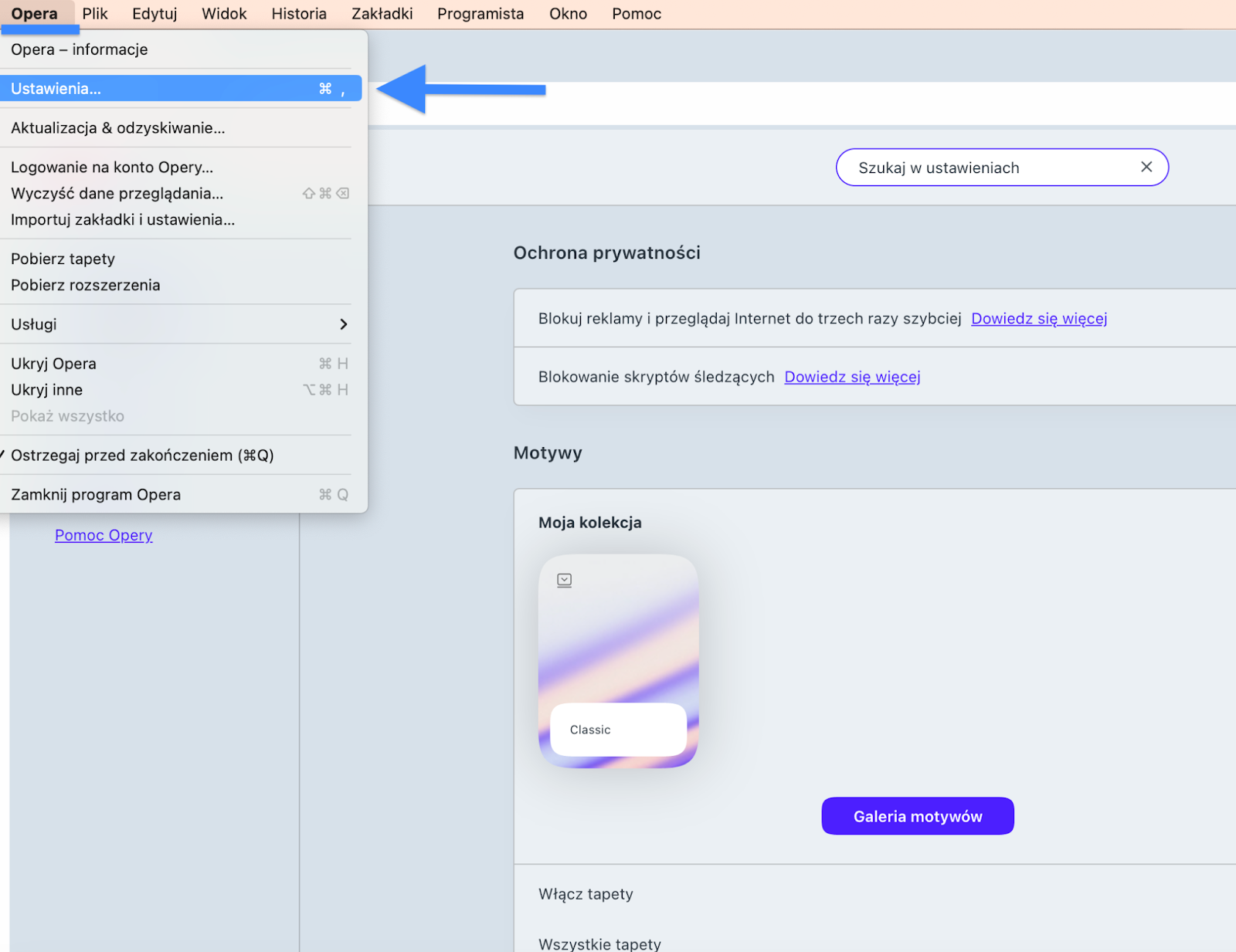Click the Motywy section heading
Viewport: 1236px width, 952px height.
pos(548,453)
